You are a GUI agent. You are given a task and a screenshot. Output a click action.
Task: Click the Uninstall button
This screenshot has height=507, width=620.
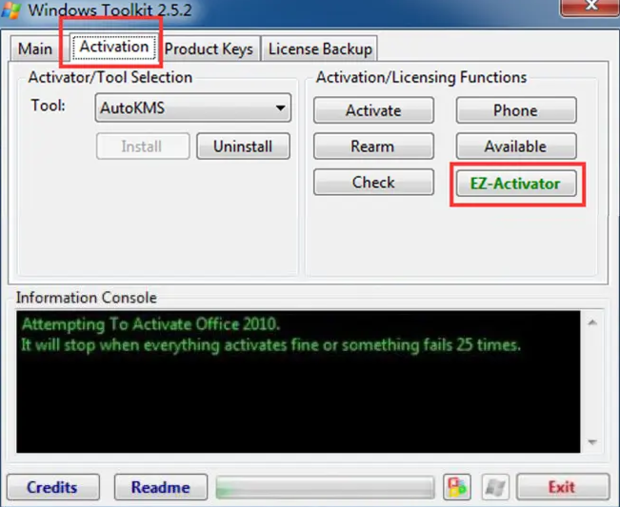coord(243,146)
